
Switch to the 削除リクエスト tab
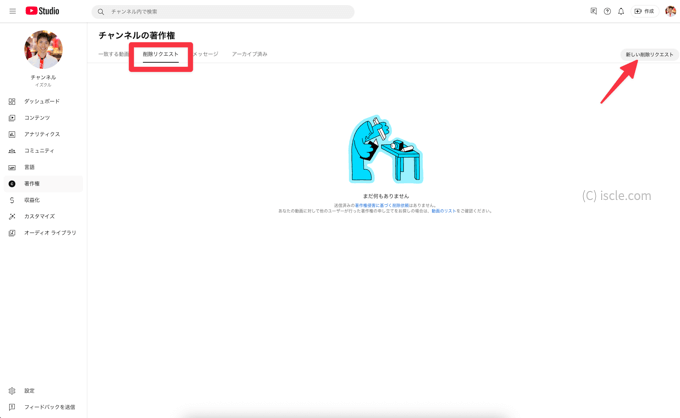(160, 54)
